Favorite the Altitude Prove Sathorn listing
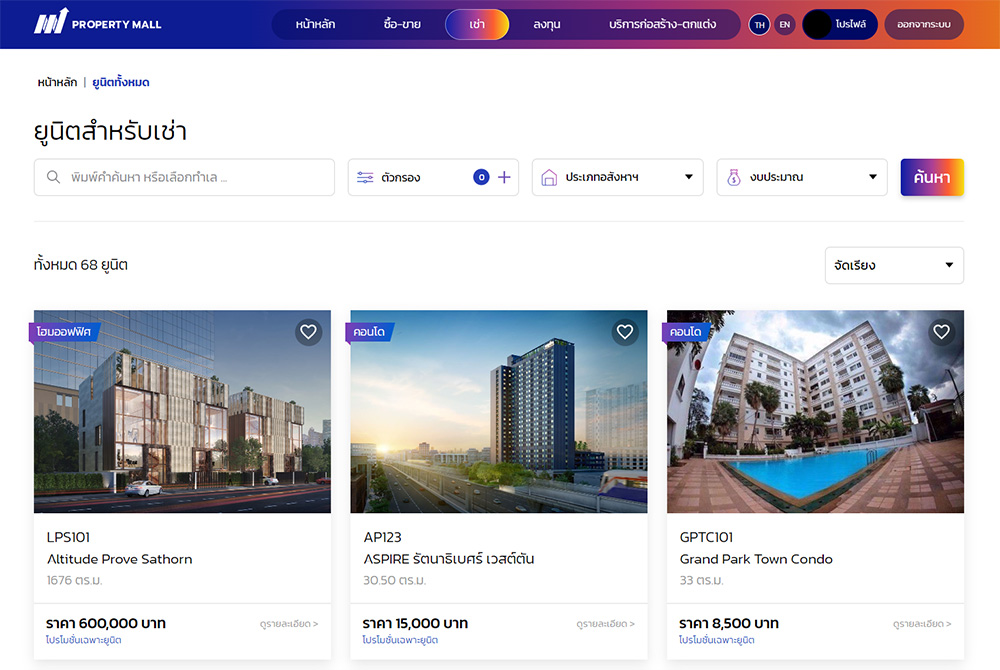This screenshot has height=670, width=1000. point(309,331)
